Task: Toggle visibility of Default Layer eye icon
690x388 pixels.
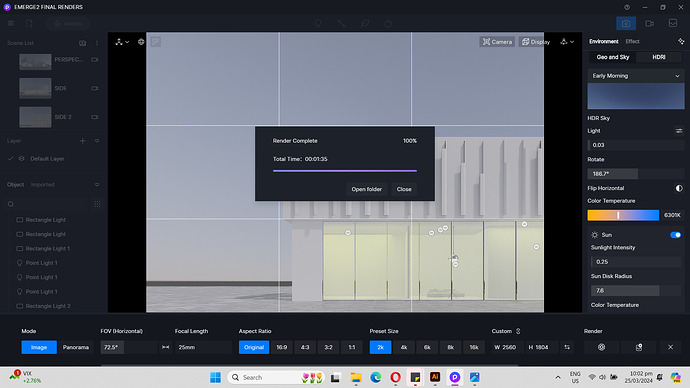Action: [22, 158]
